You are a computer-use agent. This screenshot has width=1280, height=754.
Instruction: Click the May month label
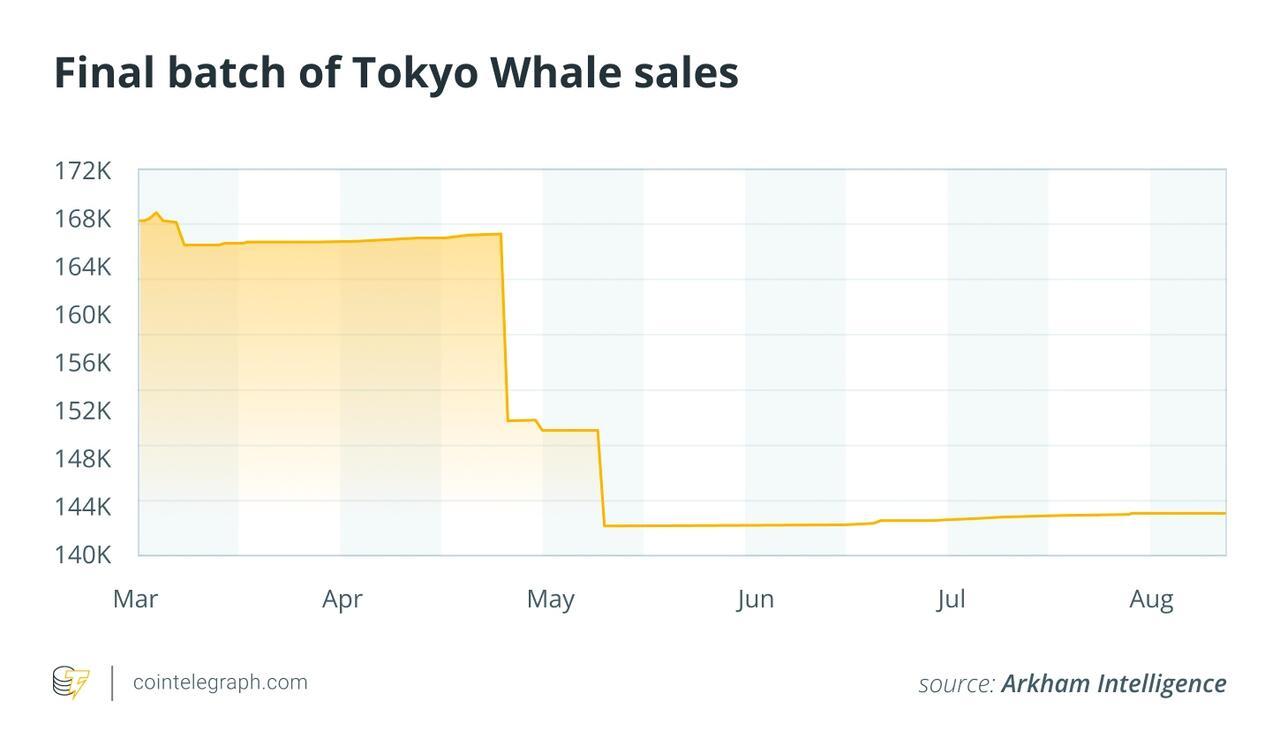coord(550,599)
